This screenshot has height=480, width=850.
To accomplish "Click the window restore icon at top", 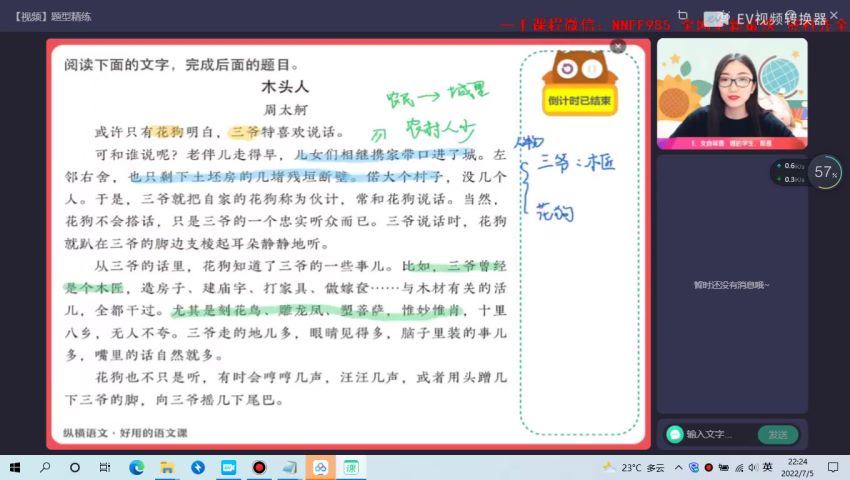I will (x=682, y=15).
